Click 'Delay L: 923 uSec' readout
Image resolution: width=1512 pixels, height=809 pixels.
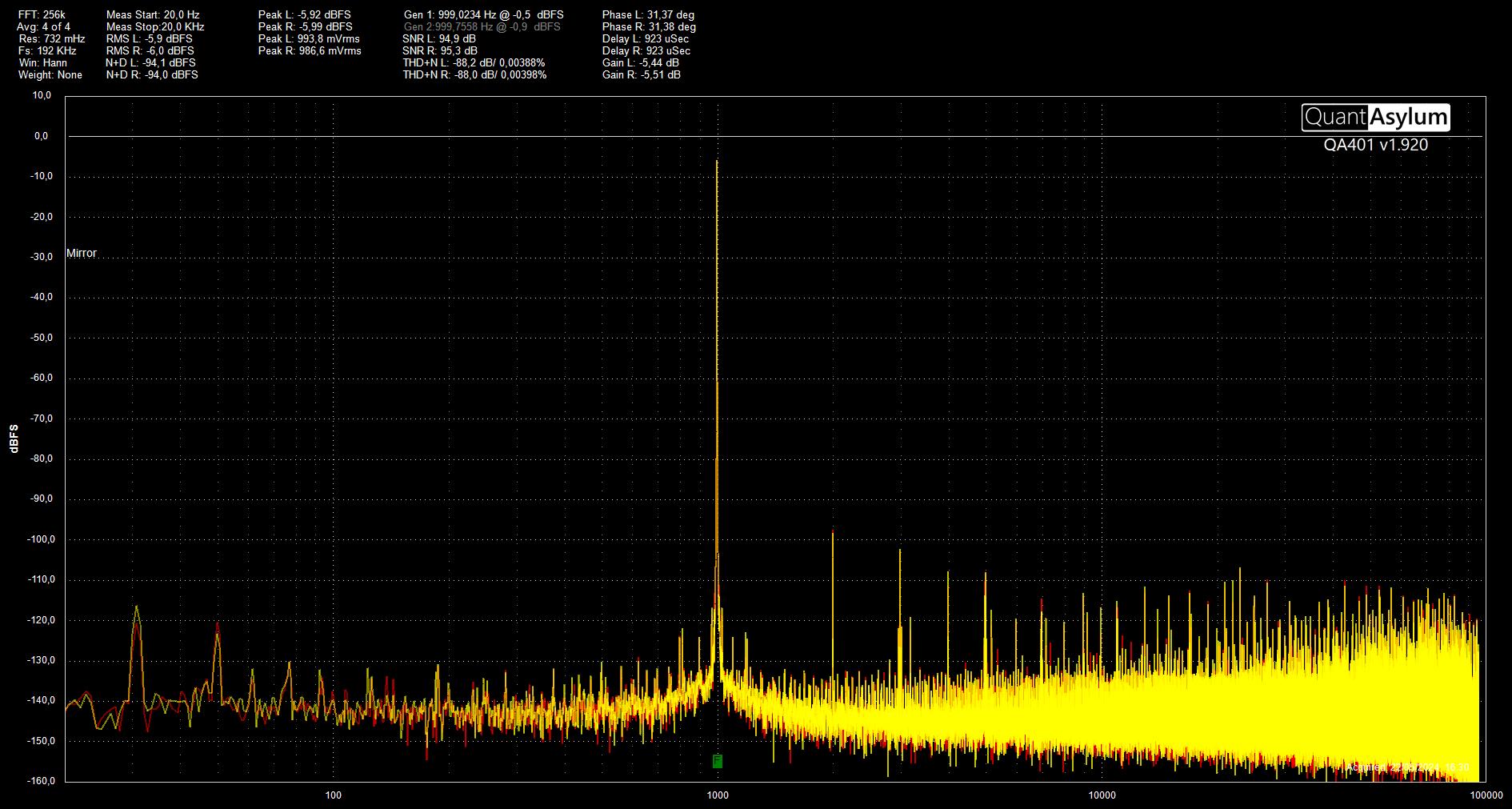[x=646, y=38]
